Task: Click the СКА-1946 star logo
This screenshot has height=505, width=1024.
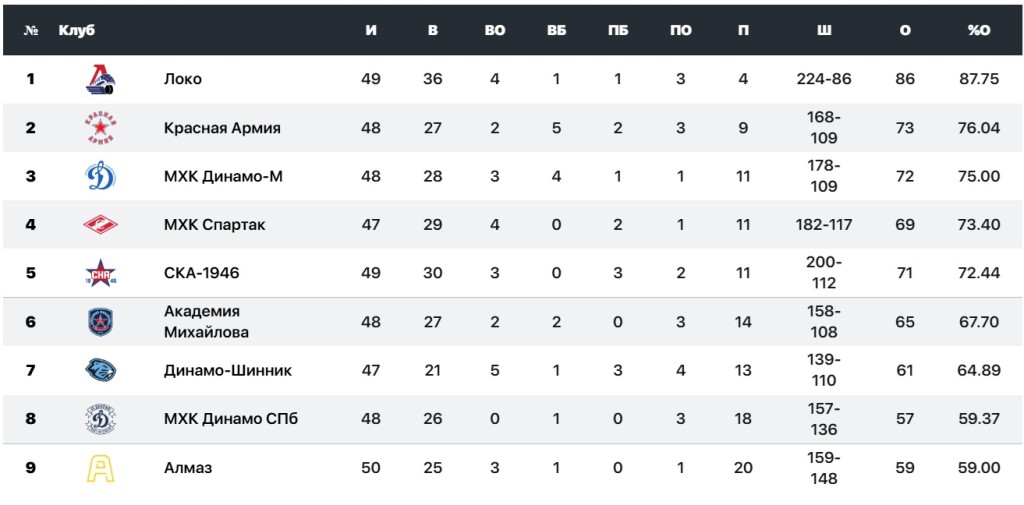Action: 101,273
